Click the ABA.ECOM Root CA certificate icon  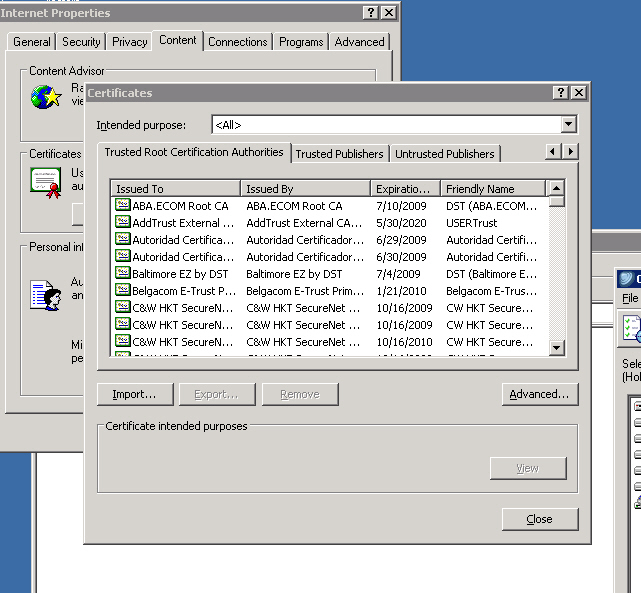pos(123,205)
